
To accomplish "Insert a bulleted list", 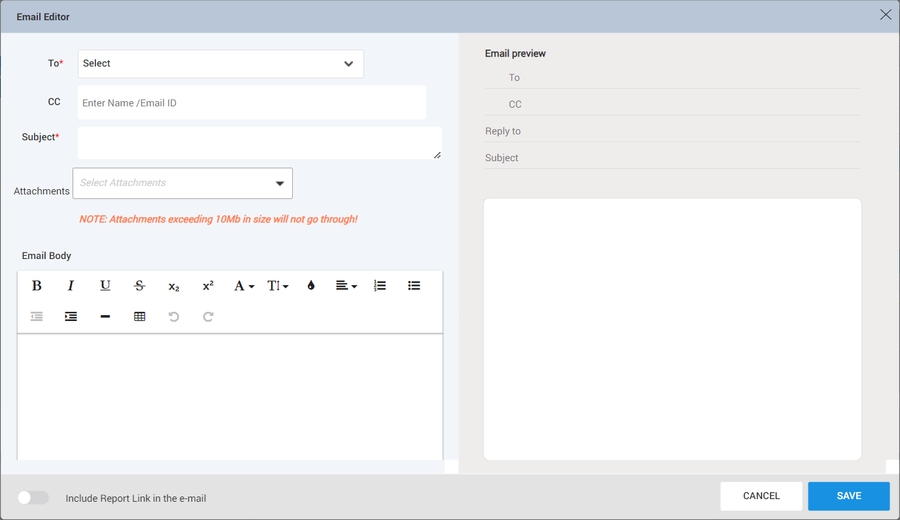I will coord(414,286).
